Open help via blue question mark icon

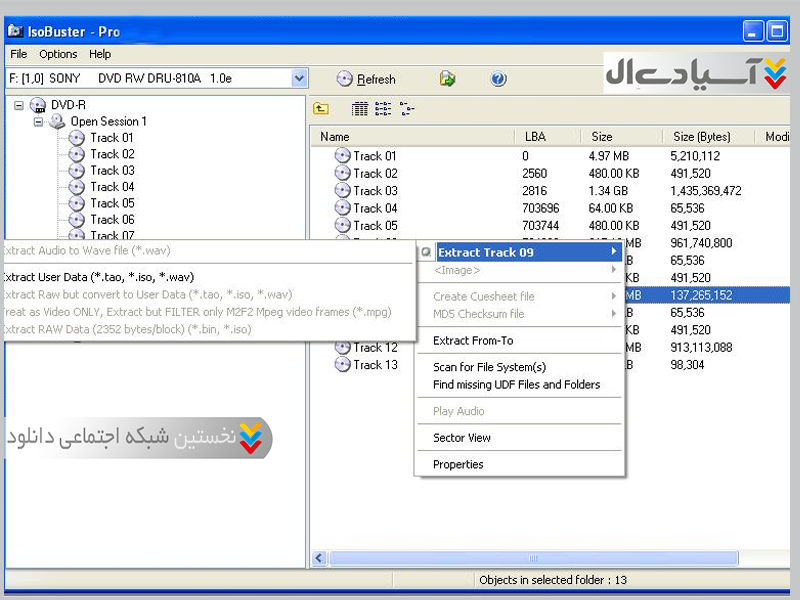click(x=498, y=79)
